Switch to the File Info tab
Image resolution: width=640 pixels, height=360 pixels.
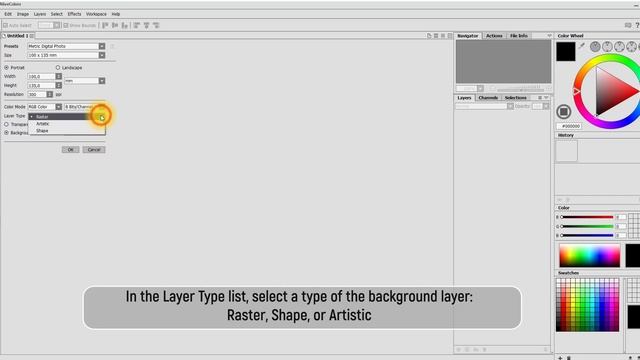click(519, 36)
